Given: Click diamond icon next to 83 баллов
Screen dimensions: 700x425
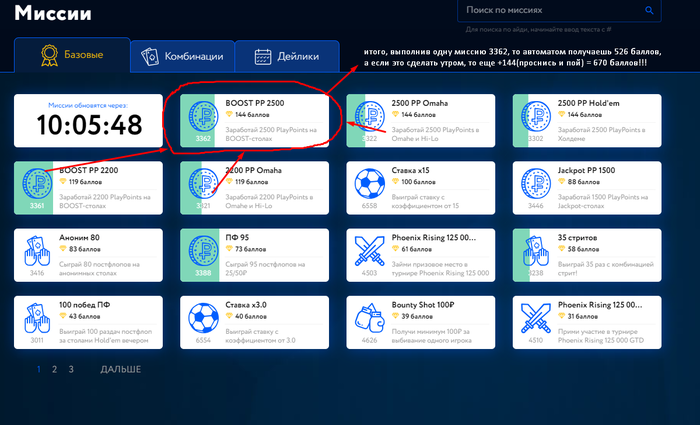Looking at the screenshot, I should click(63, 249).
